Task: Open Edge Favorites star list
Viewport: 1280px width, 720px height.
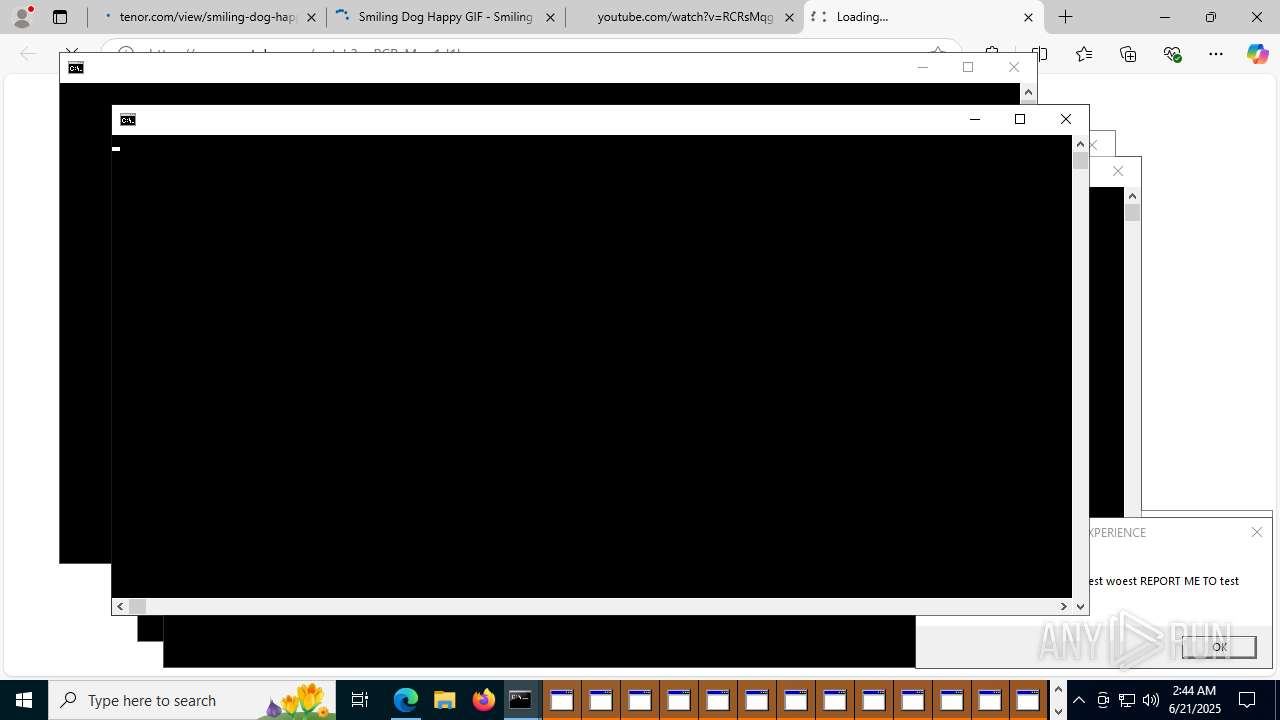Action: click(x=1084, y=54)
